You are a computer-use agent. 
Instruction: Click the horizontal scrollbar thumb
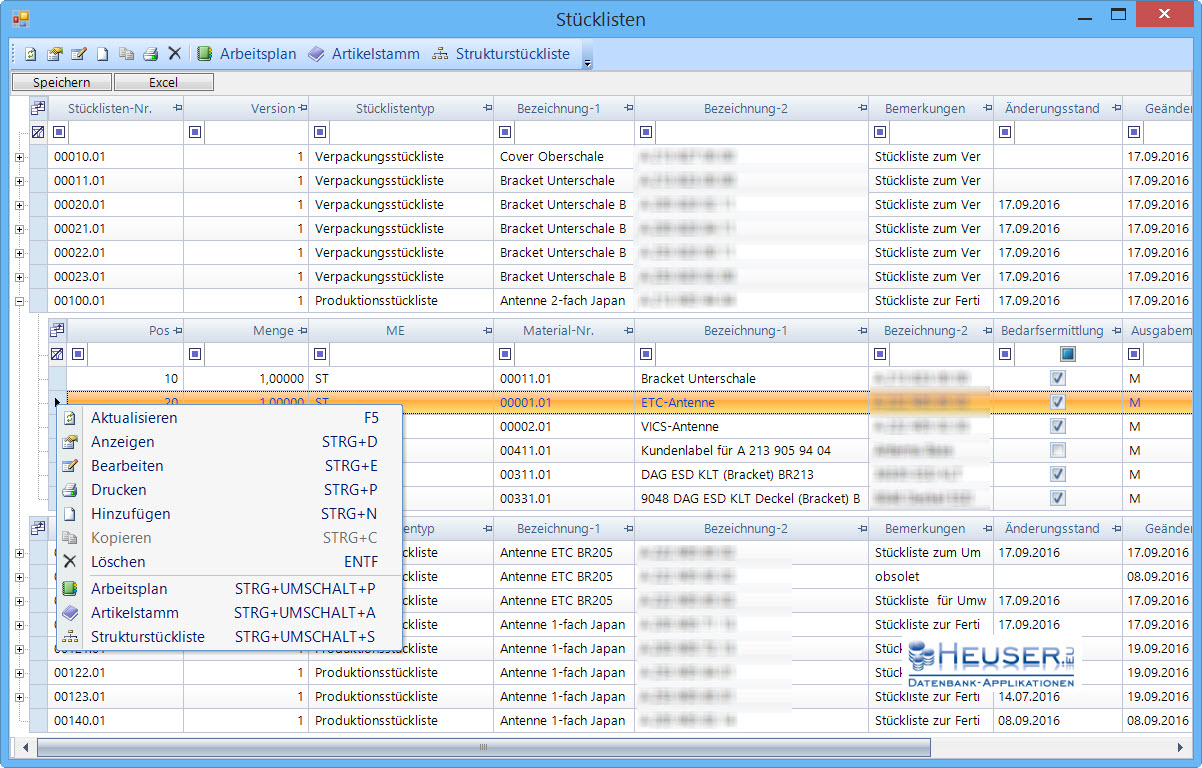pos(484,747)
